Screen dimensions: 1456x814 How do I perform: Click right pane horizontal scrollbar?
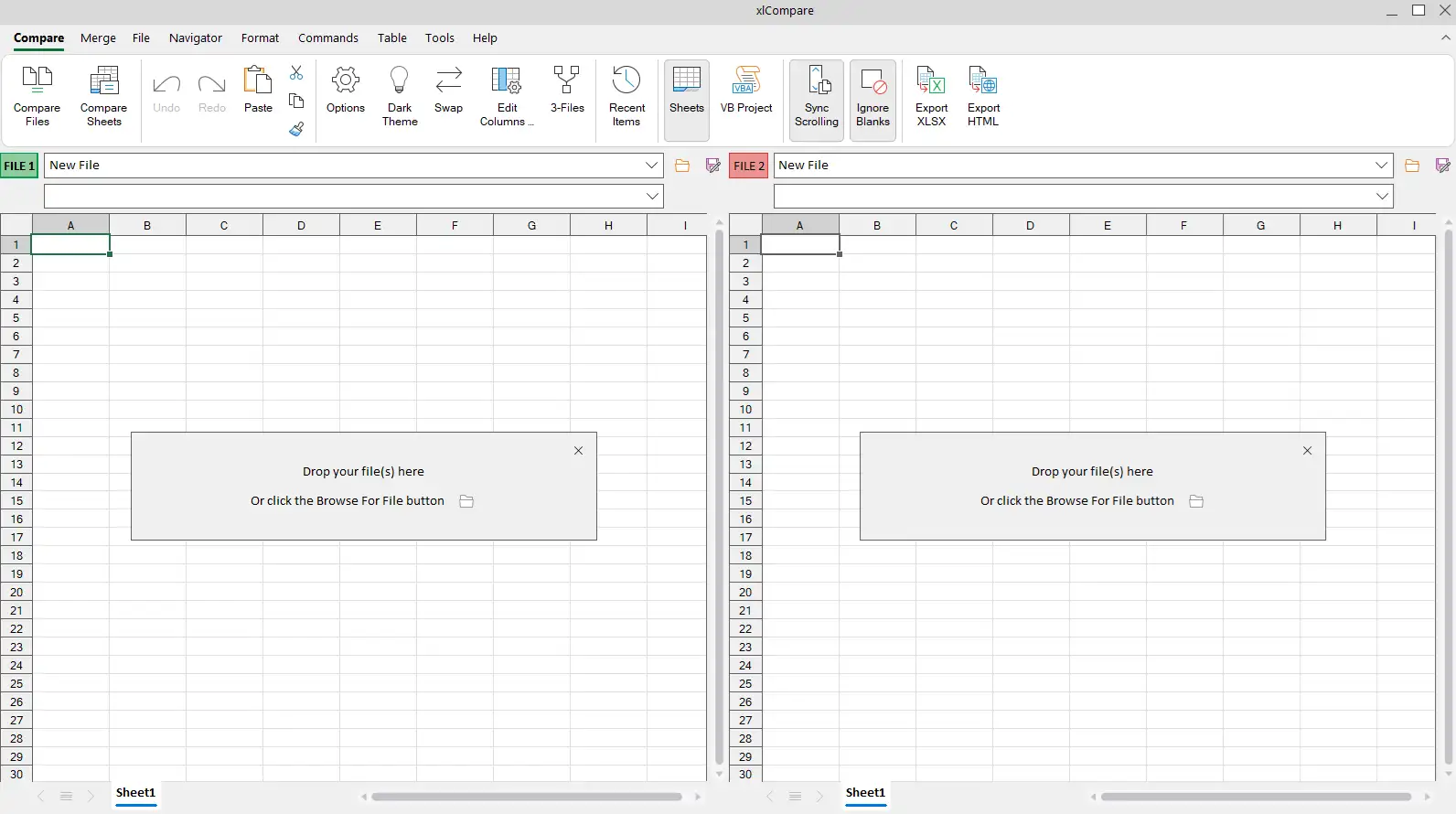coord(1257,797)
